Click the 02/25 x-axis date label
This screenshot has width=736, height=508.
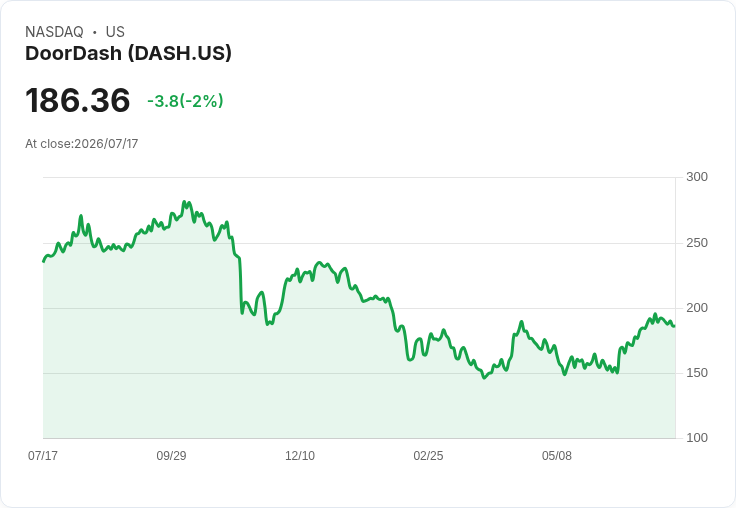tap(428, 455)
